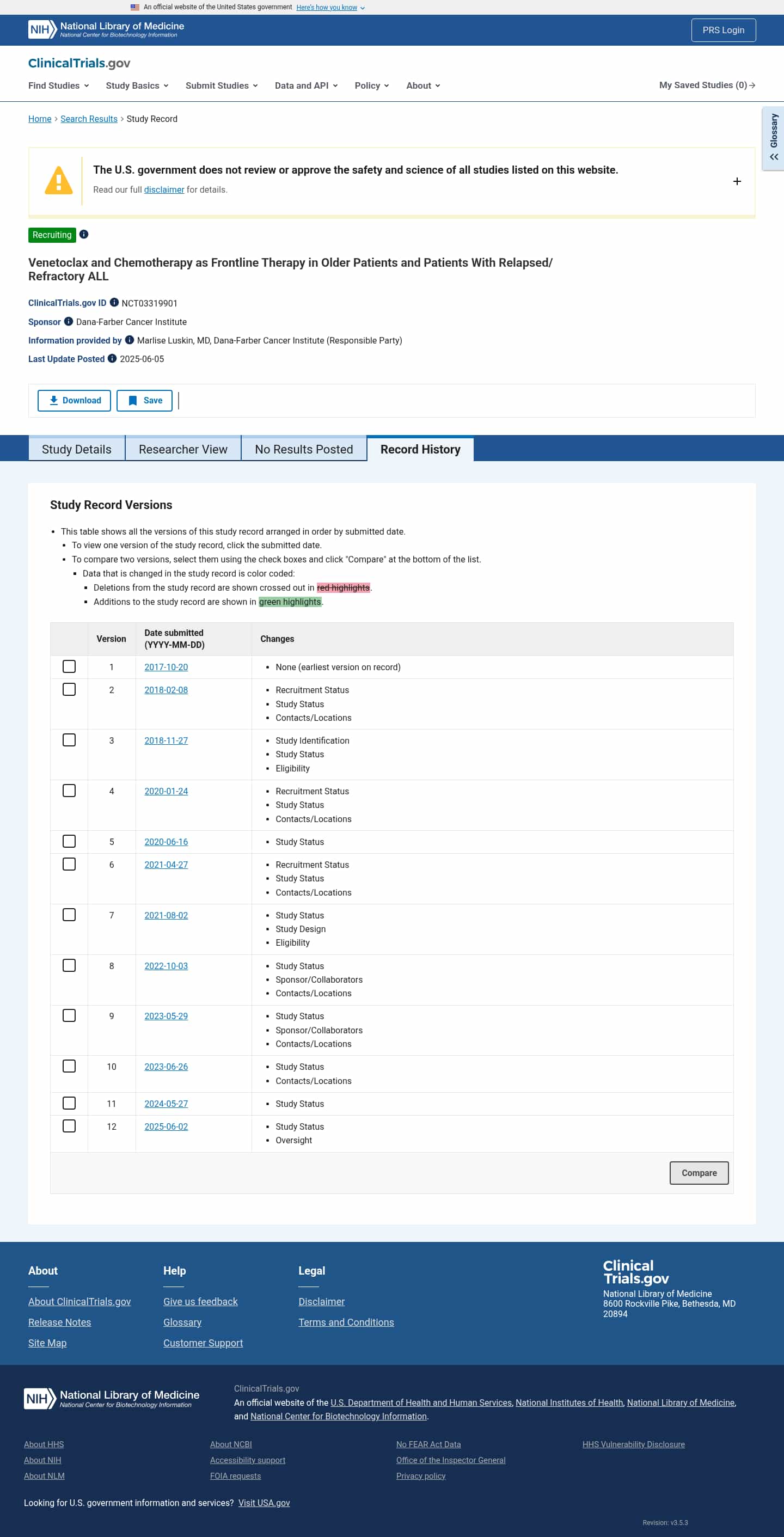
Task: Select the Record History tab
Action: click(420, 449)
